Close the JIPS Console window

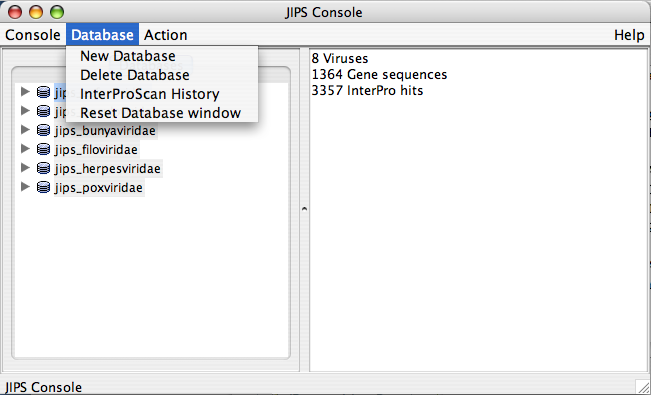[15, 12]
